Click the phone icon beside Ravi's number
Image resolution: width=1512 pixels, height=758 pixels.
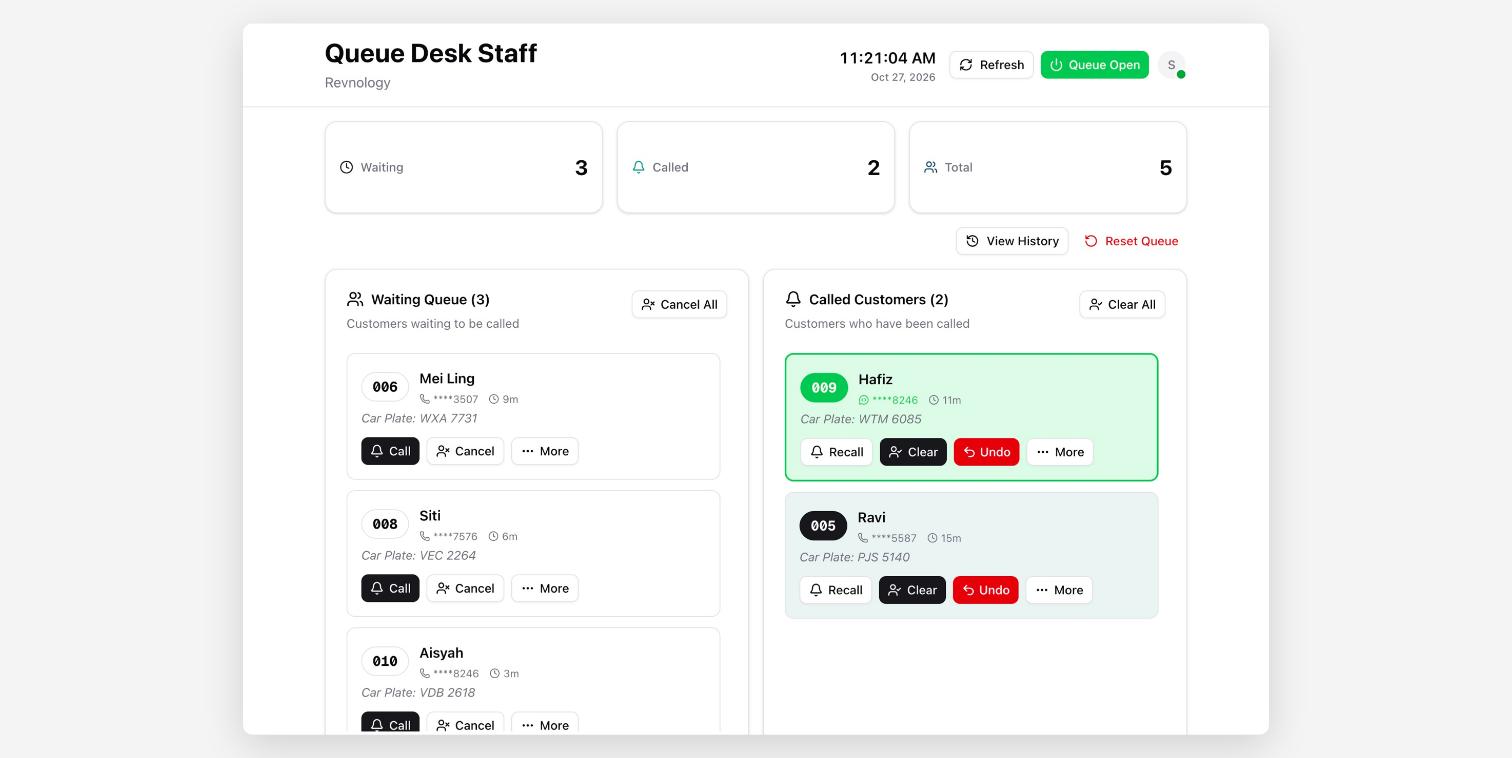click(x=863, y=538)
